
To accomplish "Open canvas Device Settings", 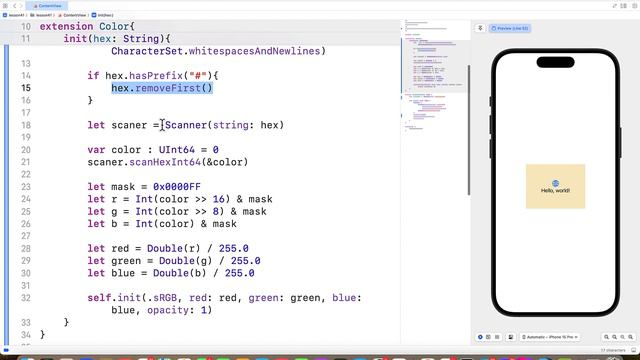I will [511, 337].
